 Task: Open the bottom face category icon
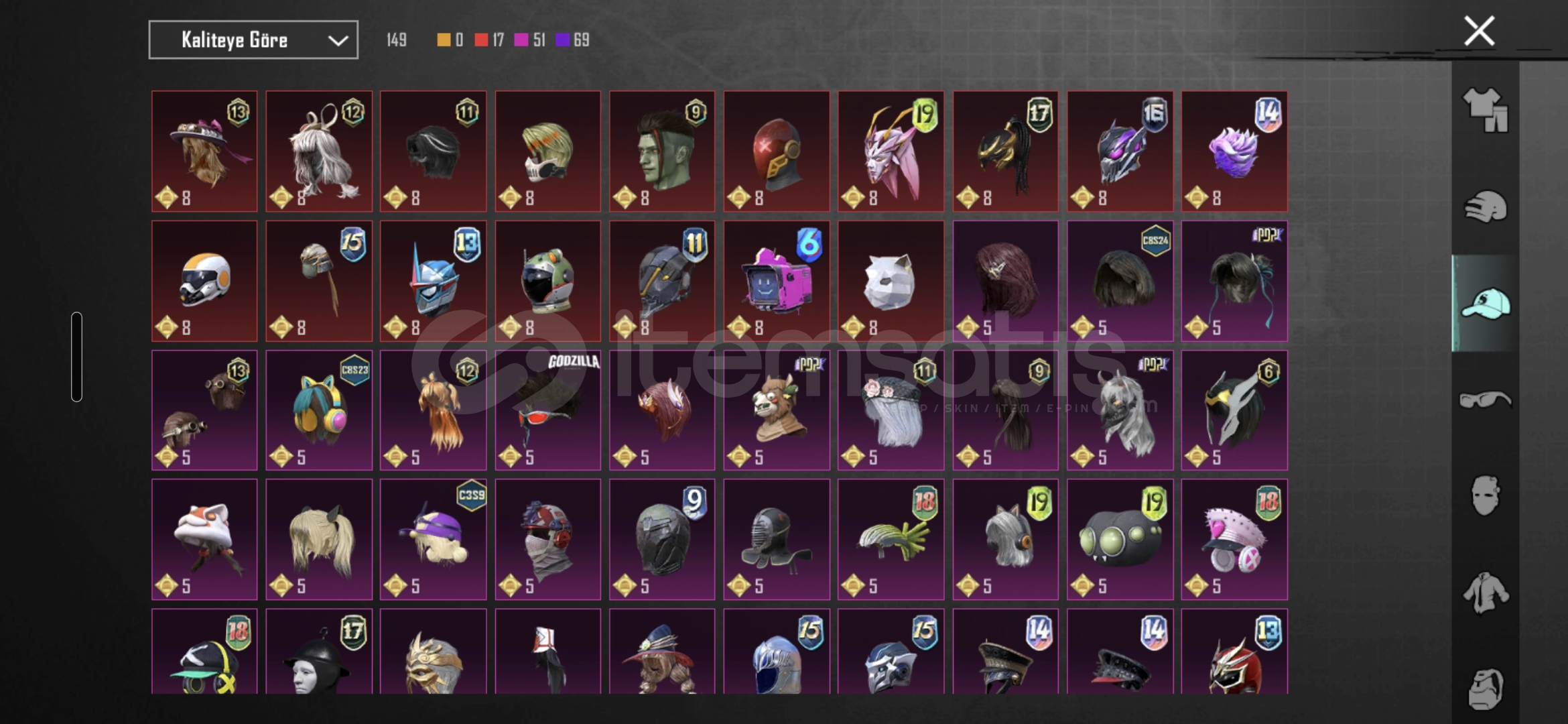(1485, 688)
